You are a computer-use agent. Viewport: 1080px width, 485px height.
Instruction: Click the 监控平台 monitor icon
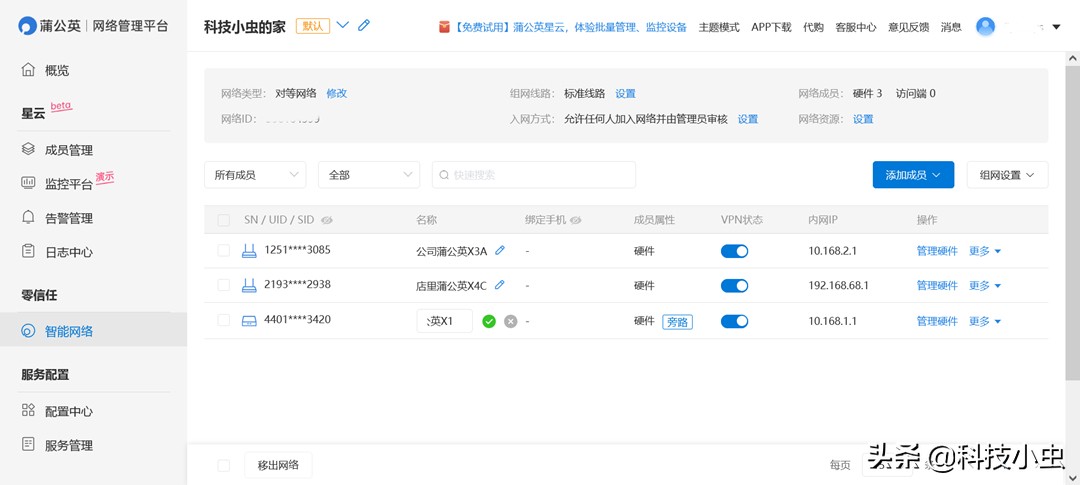(x=28, y=183)
